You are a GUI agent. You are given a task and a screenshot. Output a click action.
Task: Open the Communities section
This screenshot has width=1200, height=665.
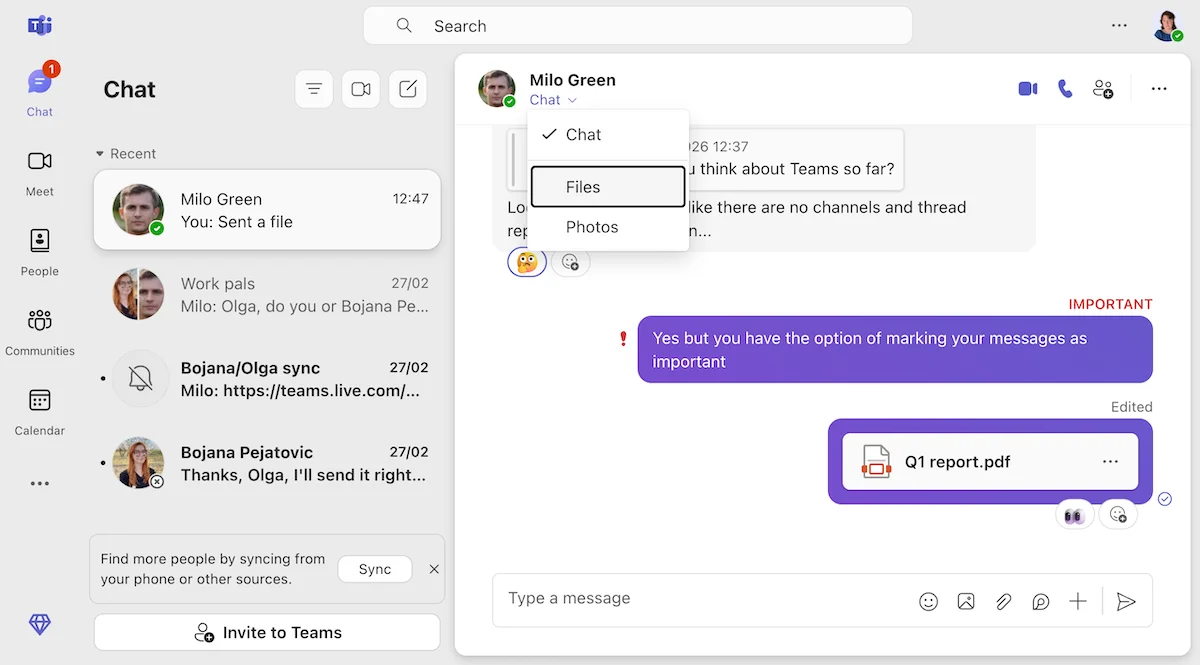40,330
